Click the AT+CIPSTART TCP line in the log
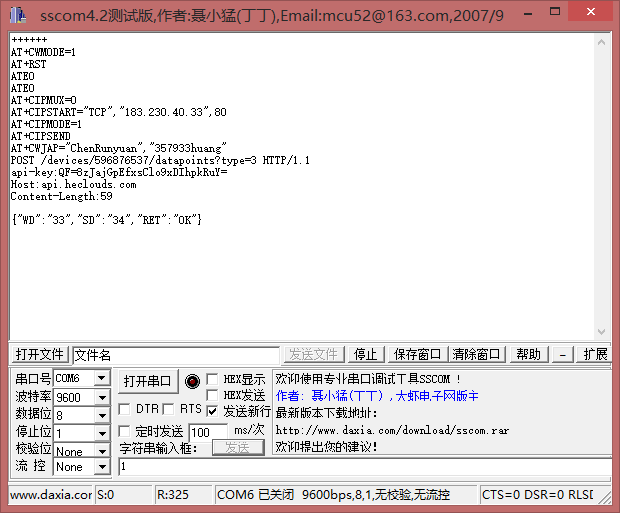Image resolution: width=620 pixels, height=513 pixels. [x=119, y=112]
